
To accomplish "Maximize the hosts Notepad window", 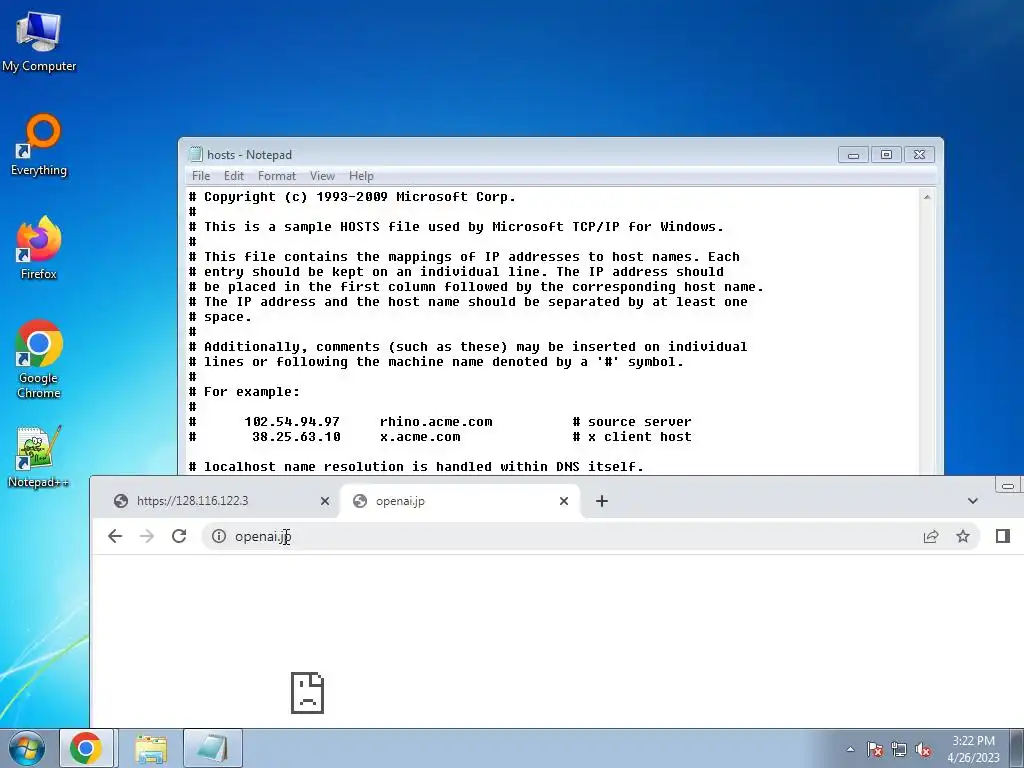I will 886,155.
